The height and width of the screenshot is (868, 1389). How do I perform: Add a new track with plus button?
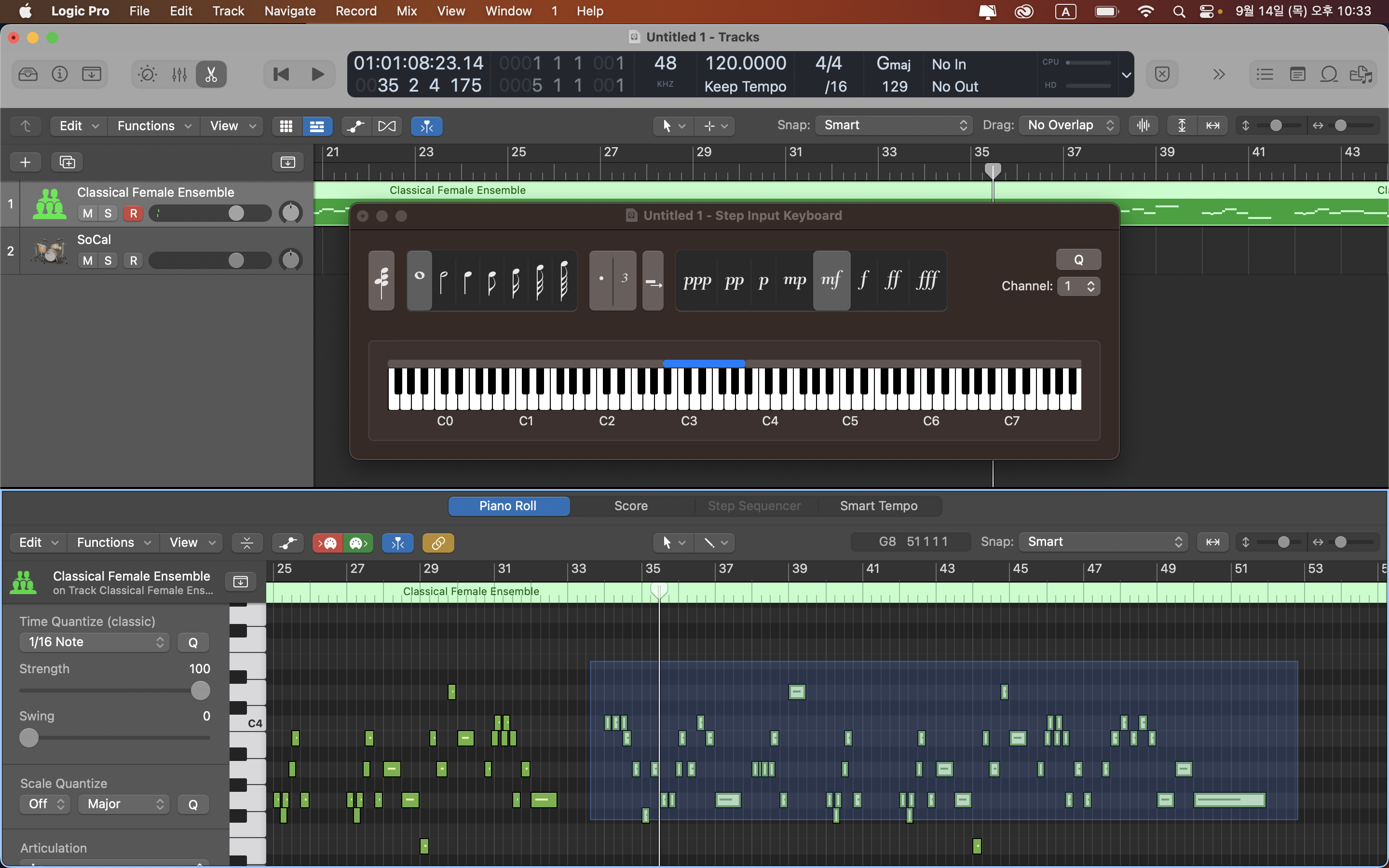[25, 163]
